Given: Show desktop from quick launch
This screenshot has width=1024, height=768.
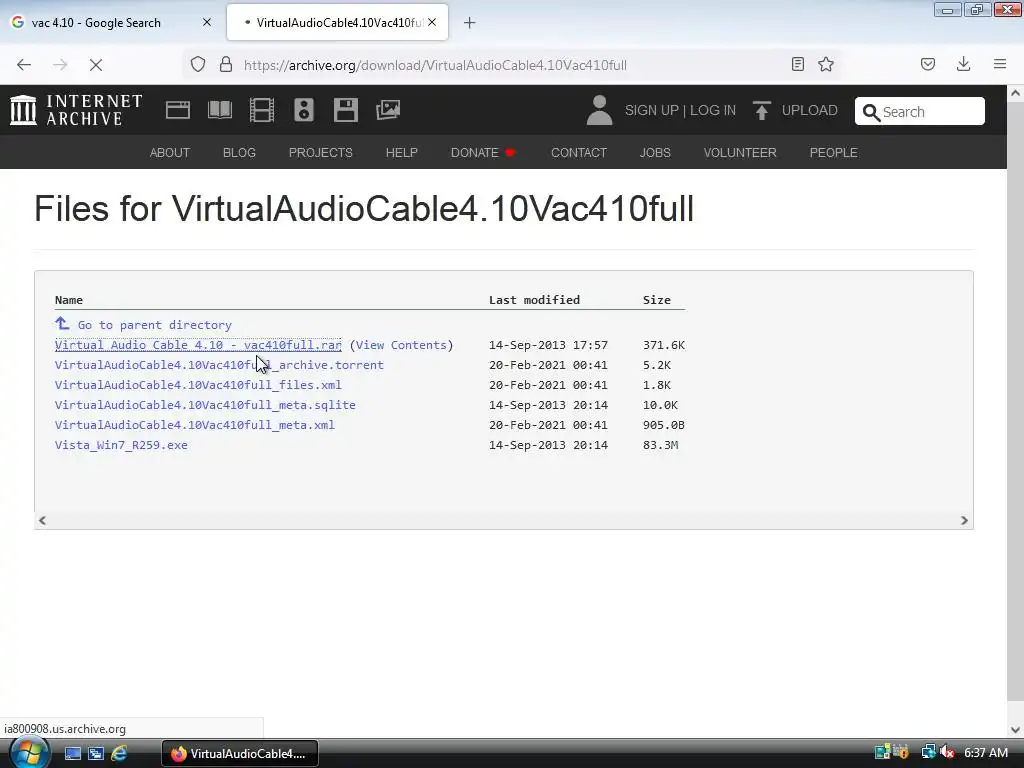Looking at the screenshot, I should 72,753.
